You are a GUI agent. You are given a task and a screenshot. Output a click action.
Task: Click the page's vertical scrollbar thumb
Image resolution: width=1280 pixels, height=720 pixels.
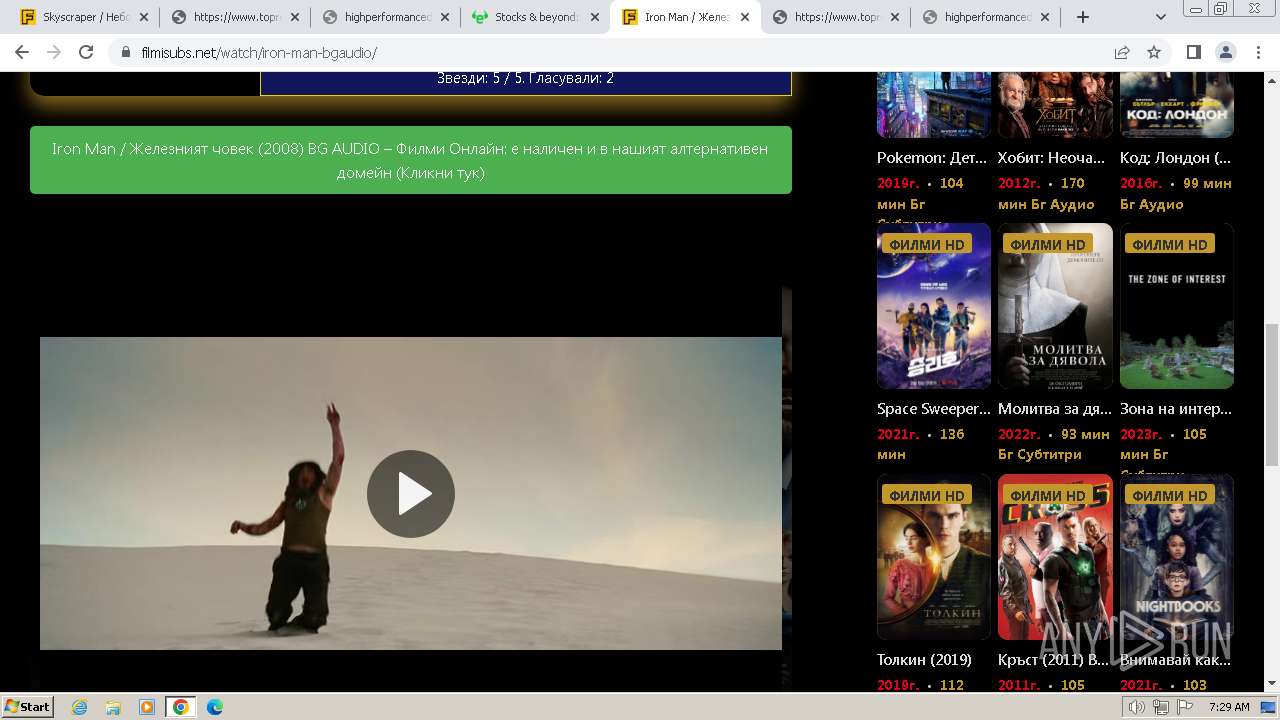(x=1271, y=394)
